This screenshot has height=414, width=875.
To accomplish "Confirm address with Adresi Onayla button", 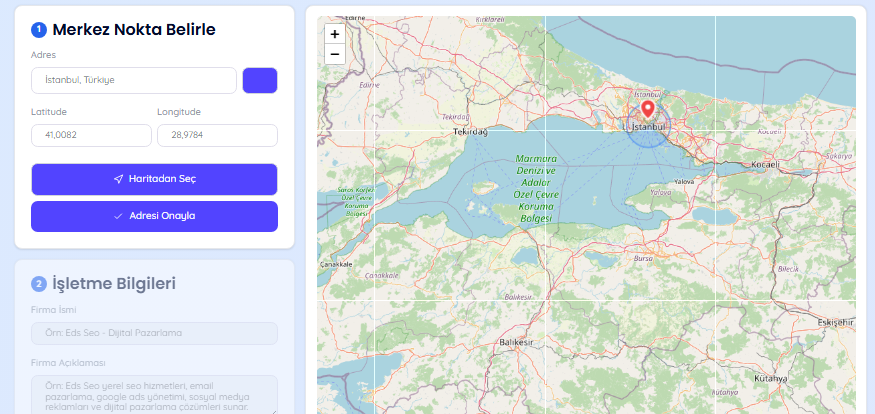I will [154, 216].
